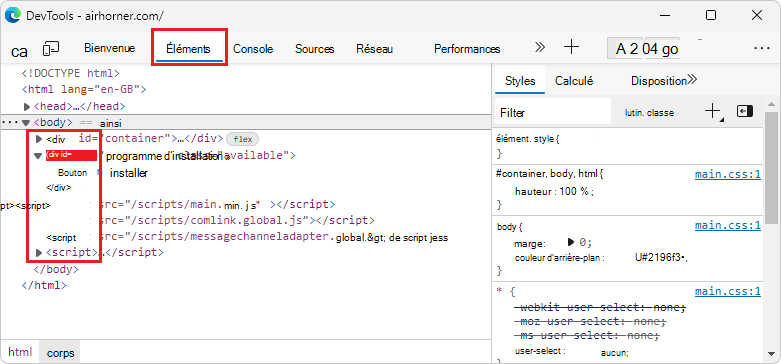781x364 pixels.
Task: Maximize the DevTools window
Action: tap(711, 15)
